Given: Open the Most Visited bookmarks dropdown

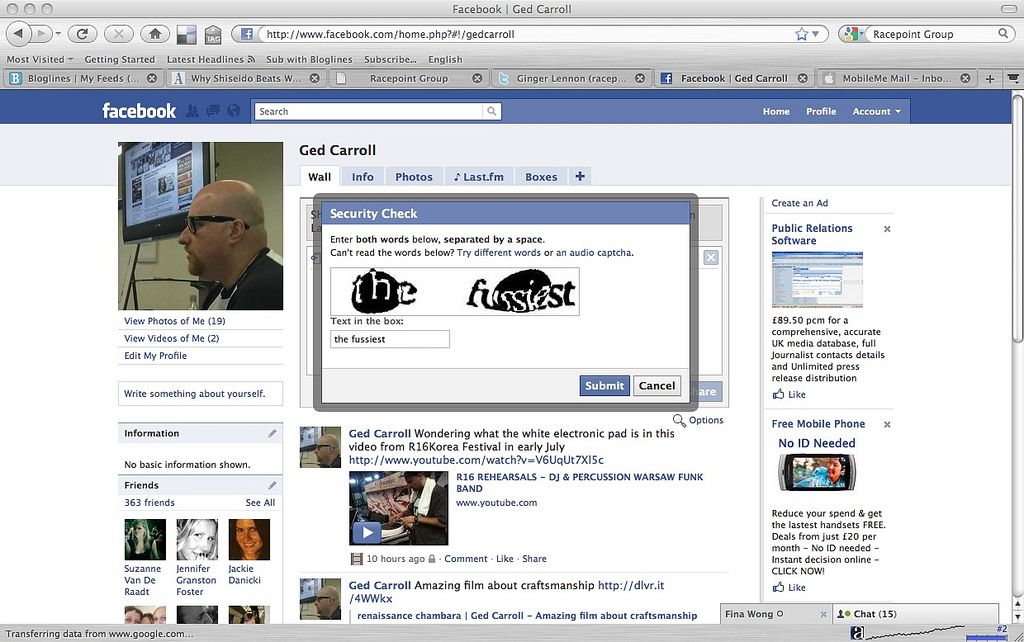Looking at the screenshot, I should coord(40,59).
